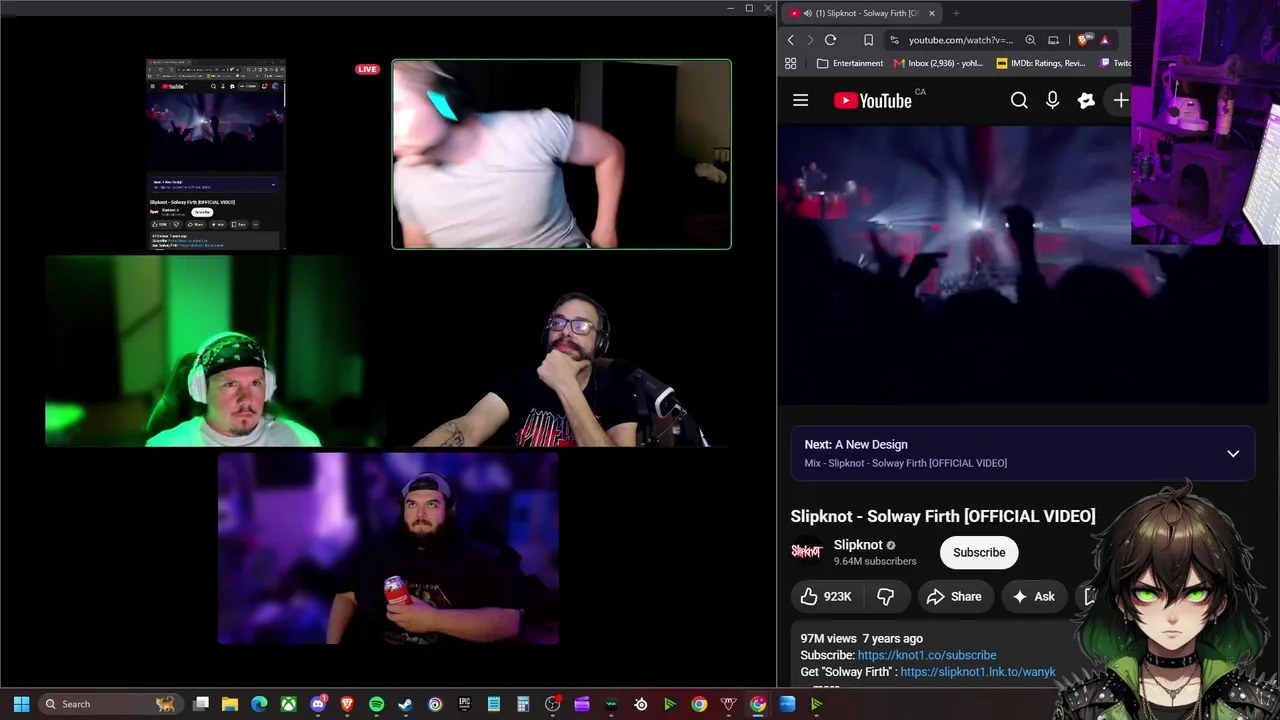Open the cast/install icon in address bar

[x=1053, y=40]
